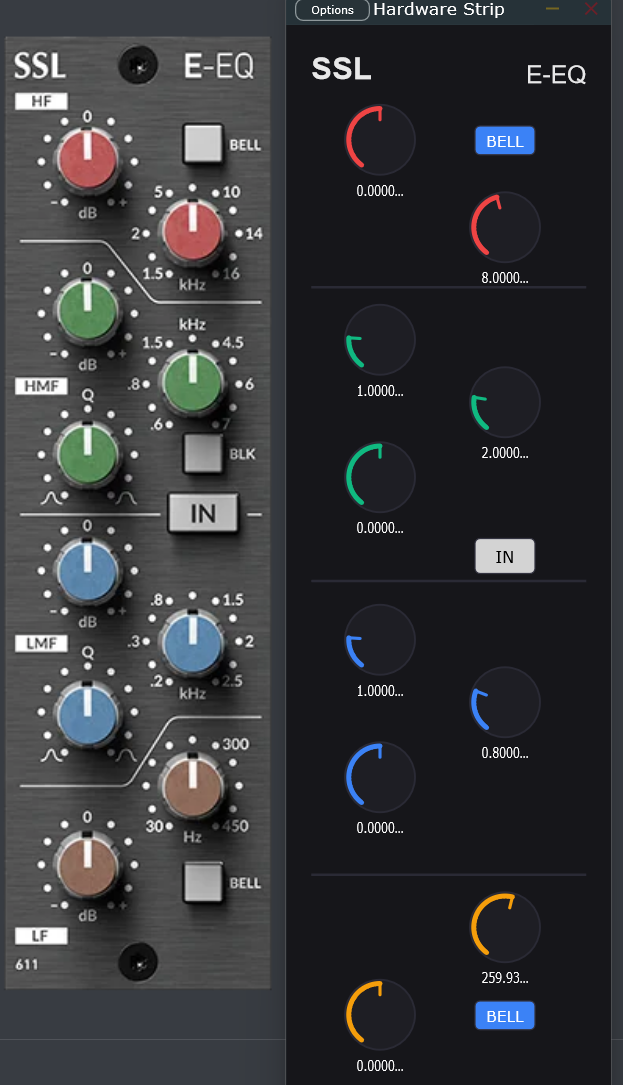The image size is (623, 1085).
Task: Click the 0.8000 LMF frequency value
Action: pyautogui.click(x=505, y=753)
